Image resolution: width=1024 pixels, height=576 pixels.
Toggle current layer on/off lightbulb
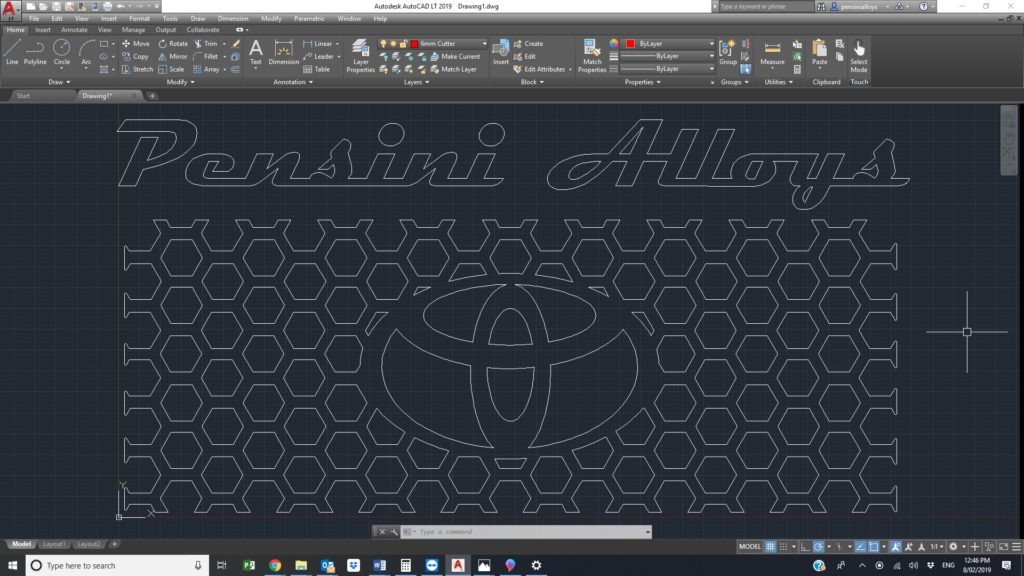click(383, 44)
